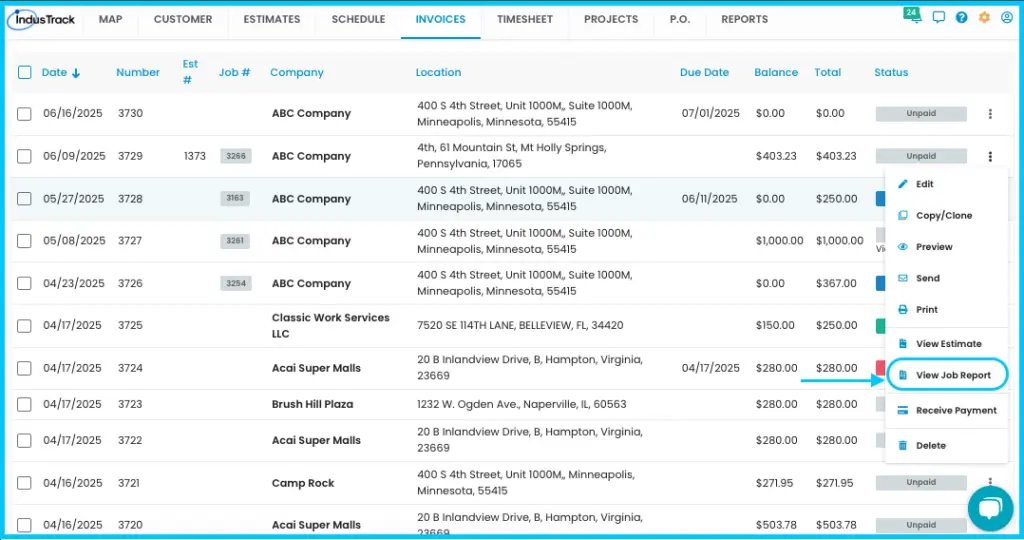Open the orange settings gear icon
Screen dimensions: 1024x540
point(984,18)
